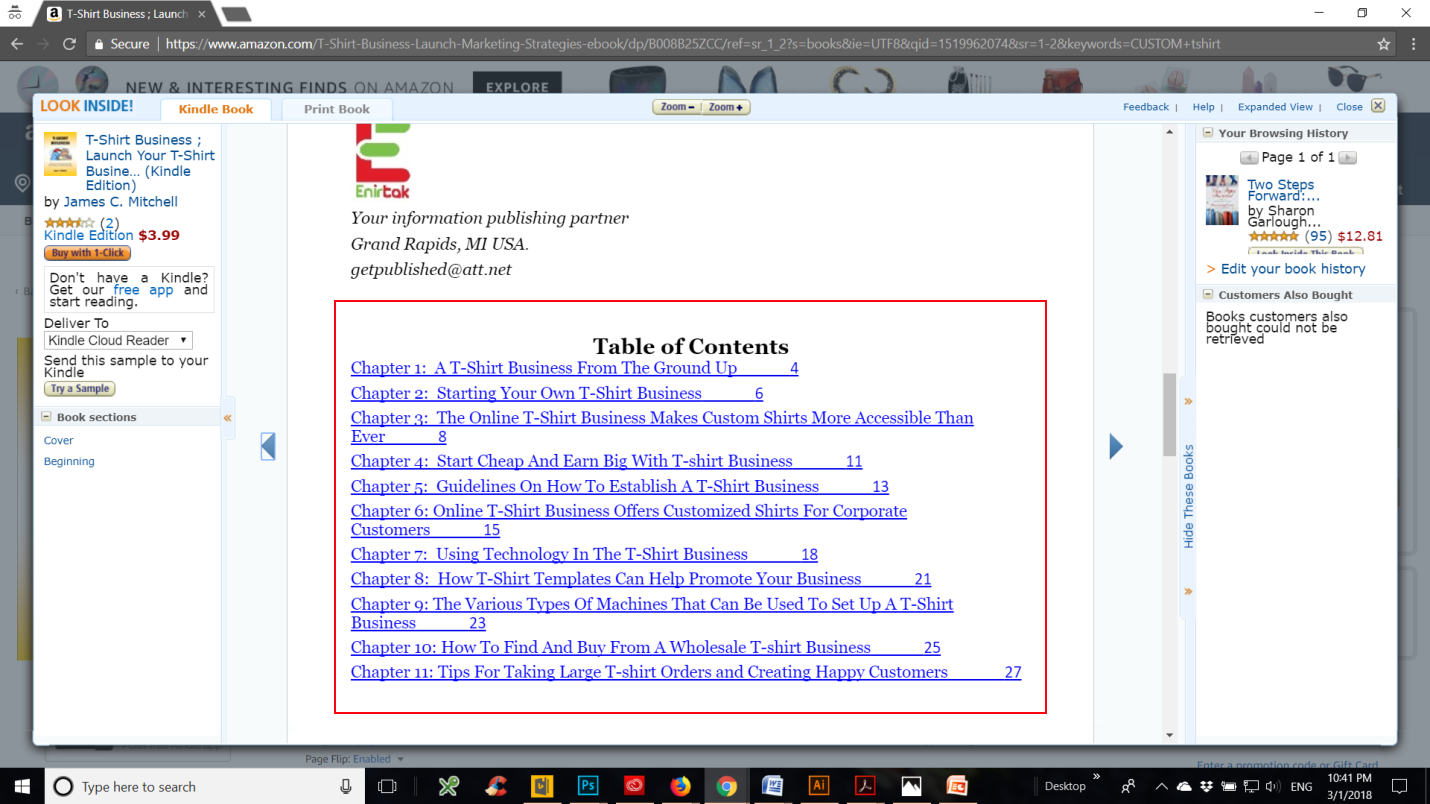The height and width of the screenshot is (804, 1430).
Task: Click Buy with 1-Click button
Action: tap(87, 253)
